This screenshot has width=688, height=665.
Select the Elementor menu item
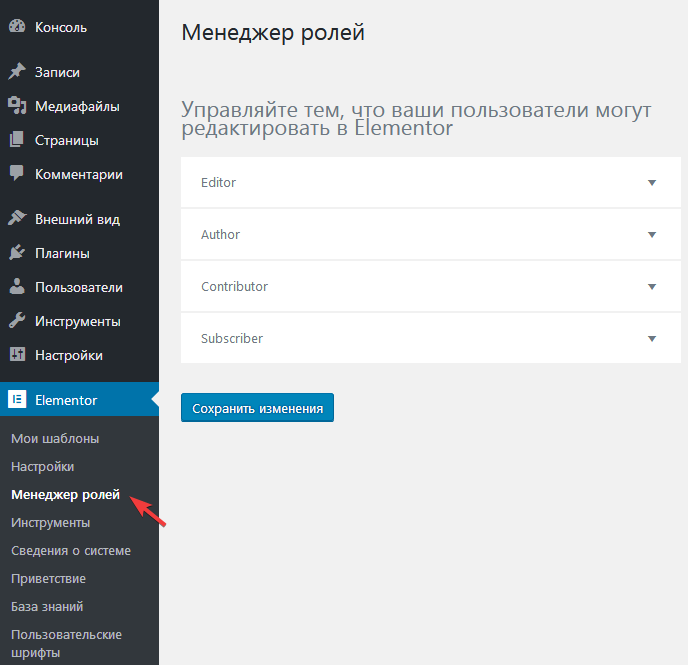79,400
